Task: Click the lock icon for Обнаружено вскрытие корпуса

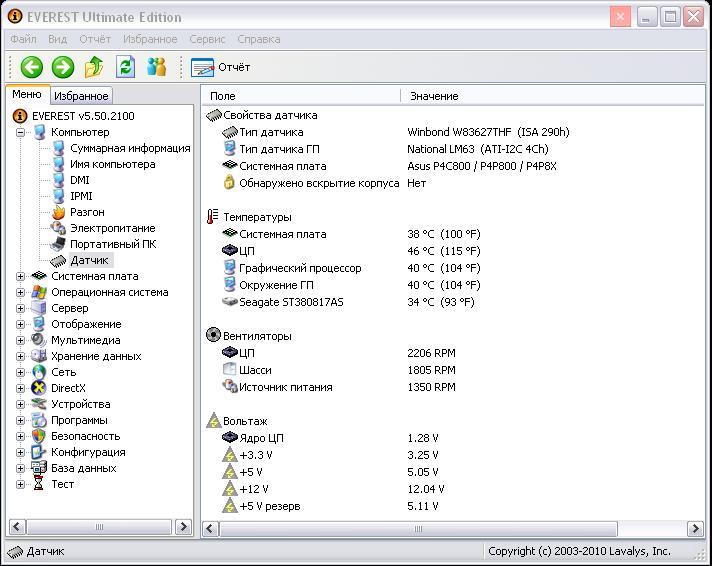Action: click(229, 183)
